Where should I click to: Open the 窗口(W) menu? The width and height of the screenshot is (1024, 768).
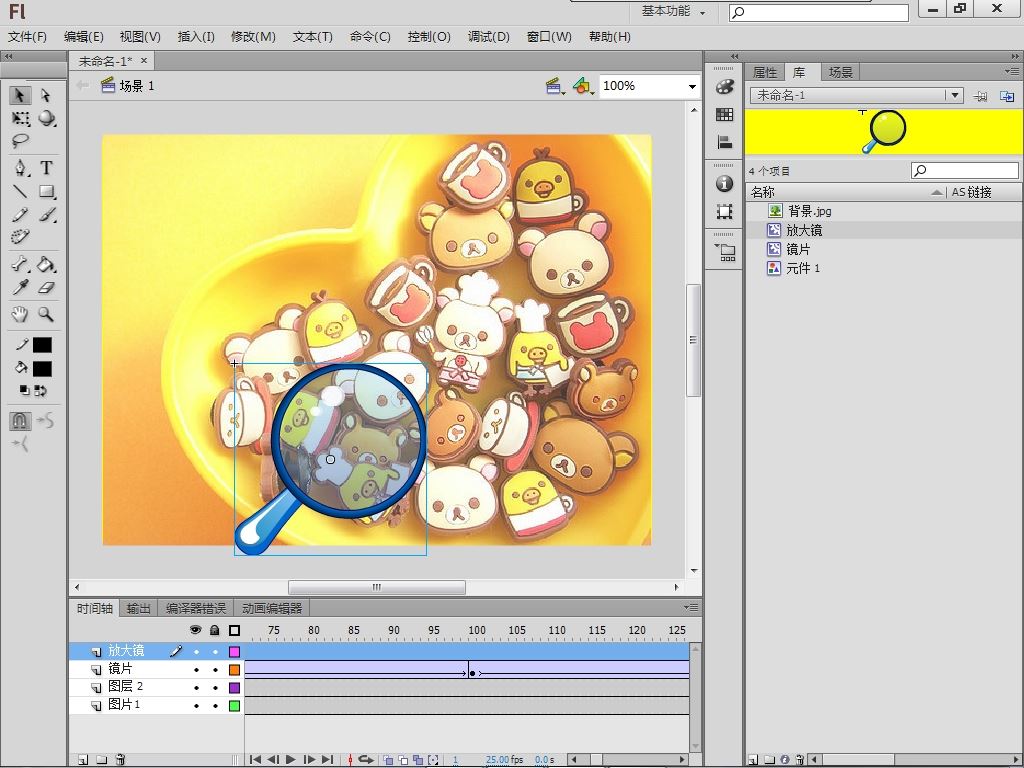pos(549,37)
